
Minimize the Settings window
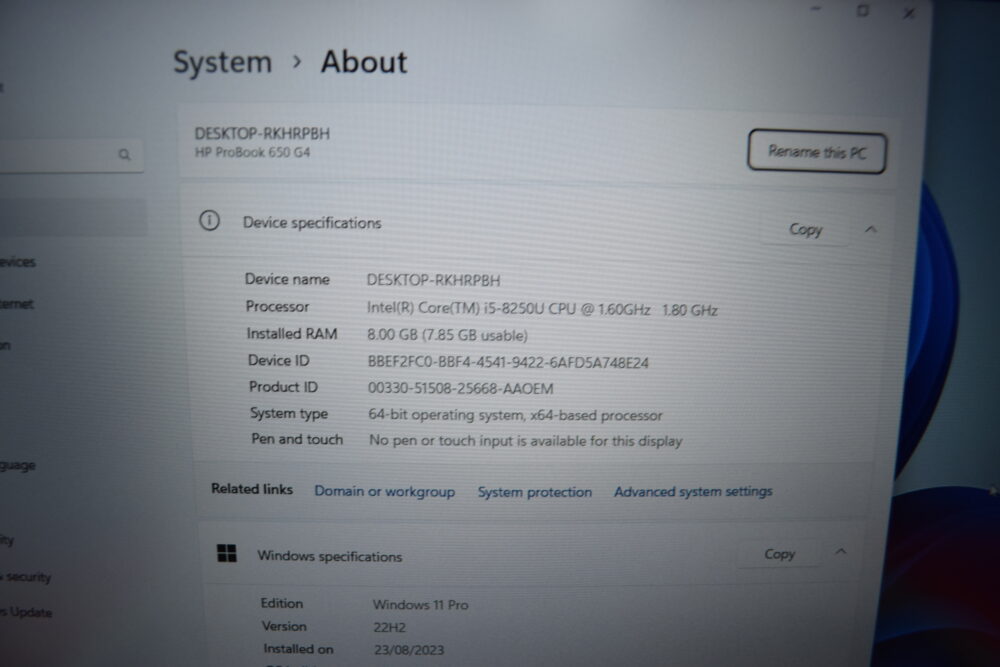(816, 9)
